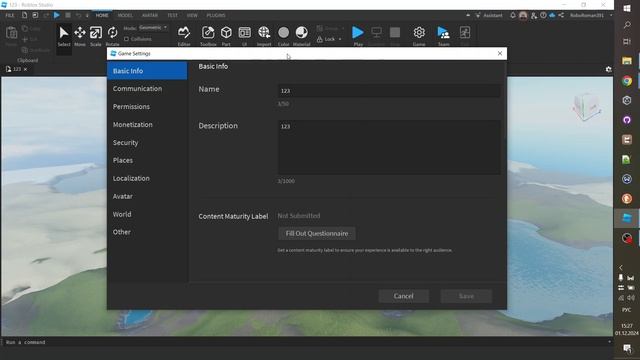
Task: Open notifications bell
Action: point(513,15)
